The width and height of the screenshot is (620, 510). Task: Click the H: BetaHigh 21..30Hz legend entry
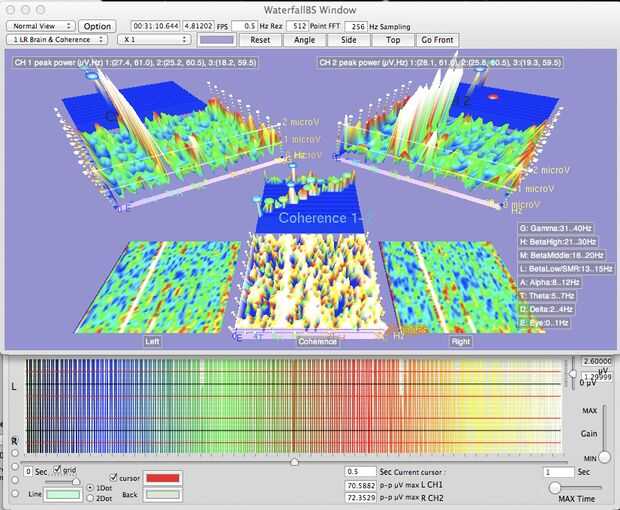point(558,242)
